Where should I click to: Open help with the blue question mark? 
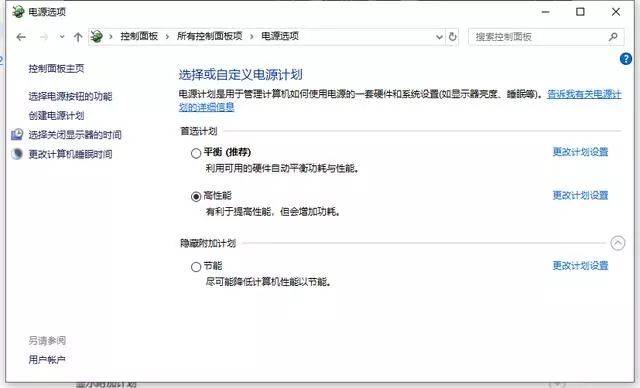coord(625,59)
